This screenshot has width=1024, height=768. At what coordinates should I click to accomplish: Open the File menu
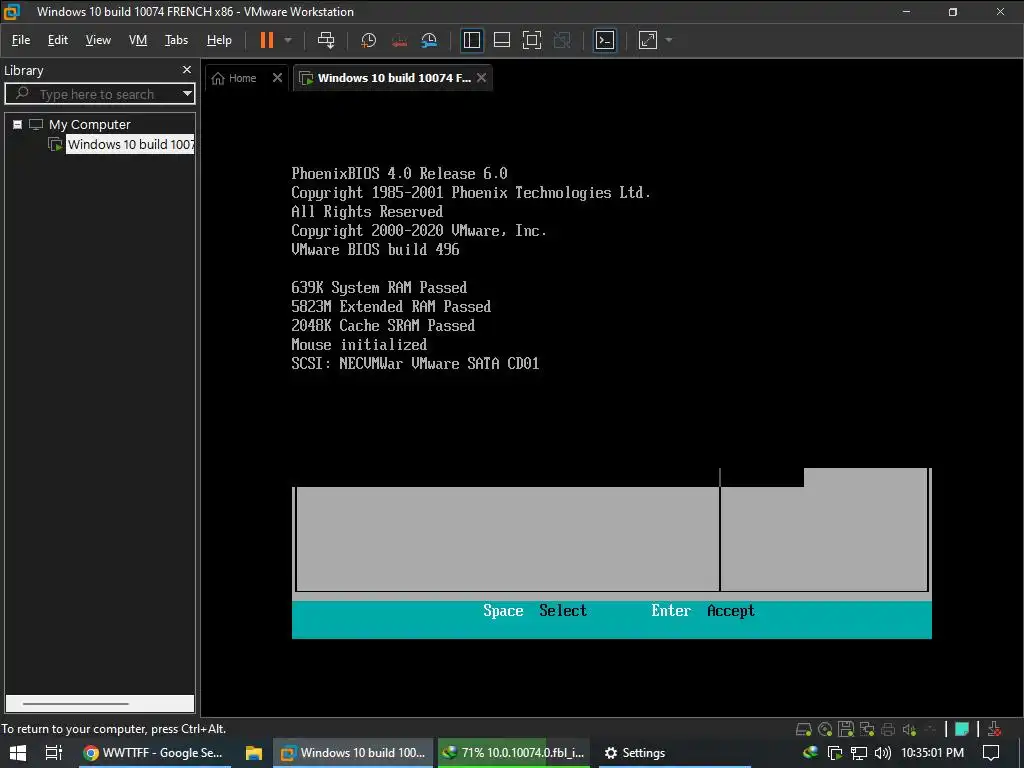(21, 40)
